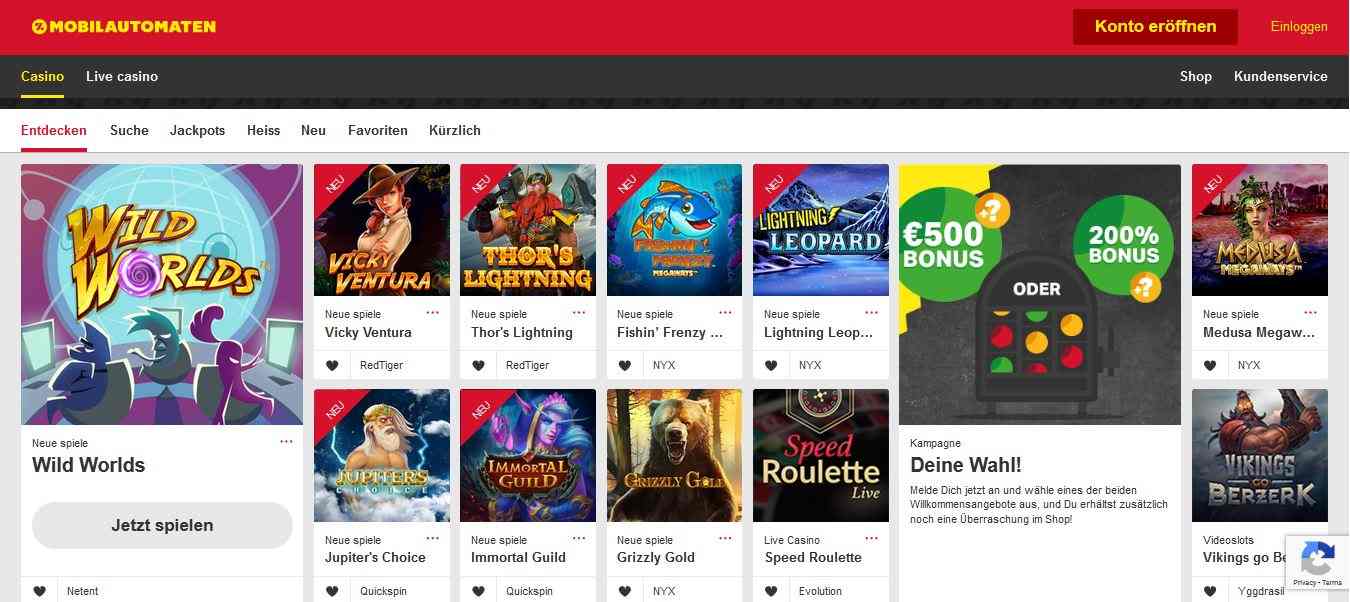This screenshot has width=1350, height=602.
Task: Select the Suche tab
Action: point(129,130)
